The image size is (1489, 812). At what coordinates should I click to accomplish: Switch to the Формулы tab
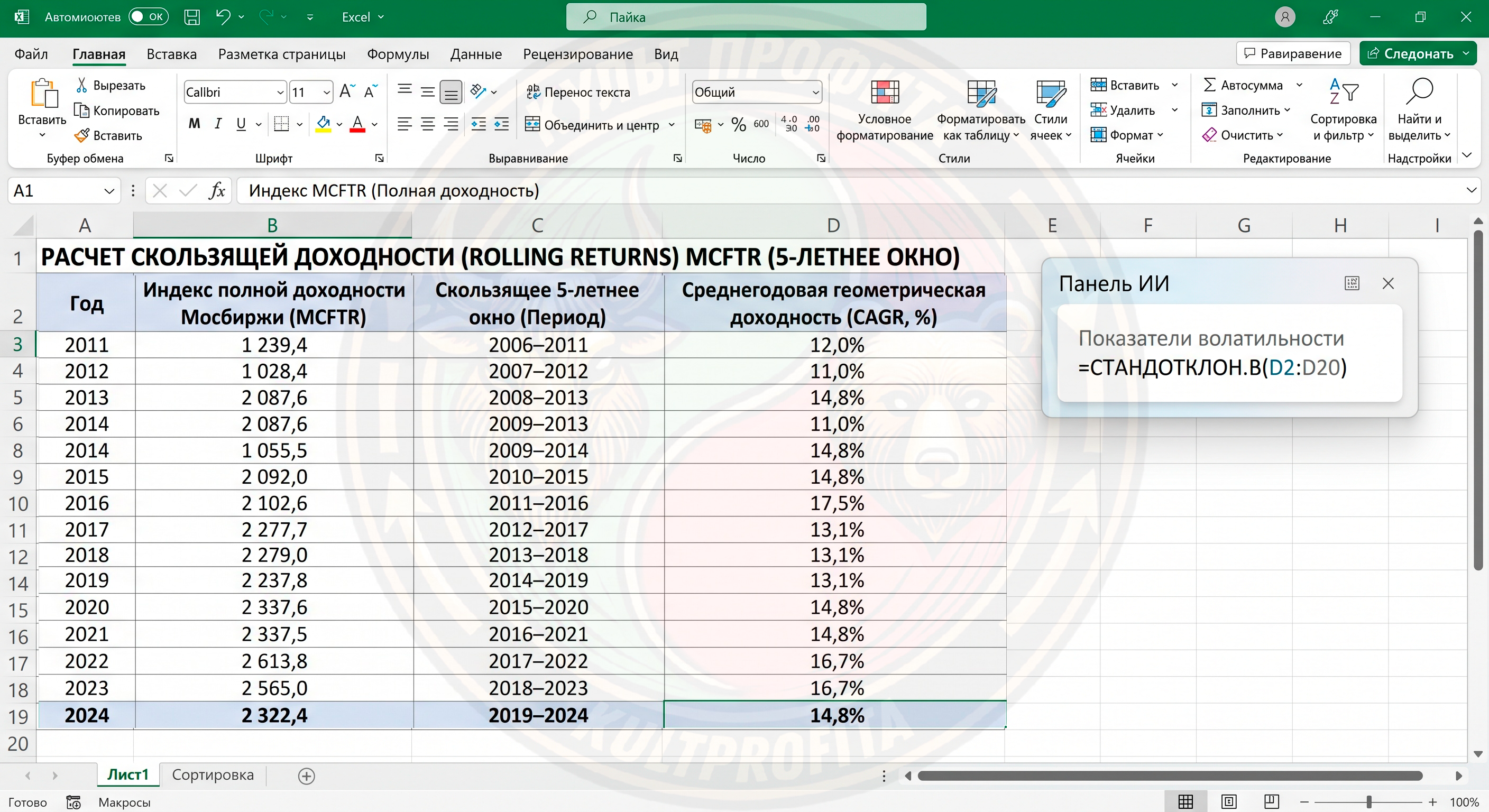point(398,54)
